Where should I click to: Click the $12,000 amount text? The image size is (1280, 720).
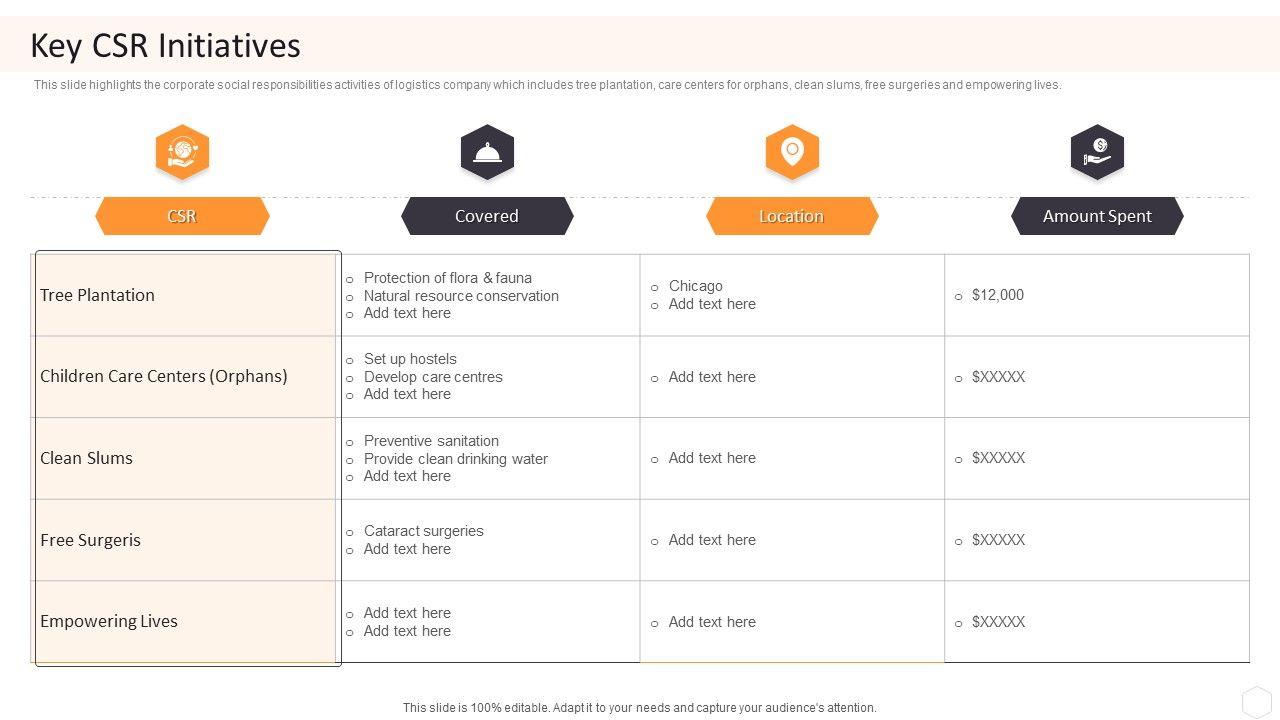pyautogui.click(x=997, y=295)
